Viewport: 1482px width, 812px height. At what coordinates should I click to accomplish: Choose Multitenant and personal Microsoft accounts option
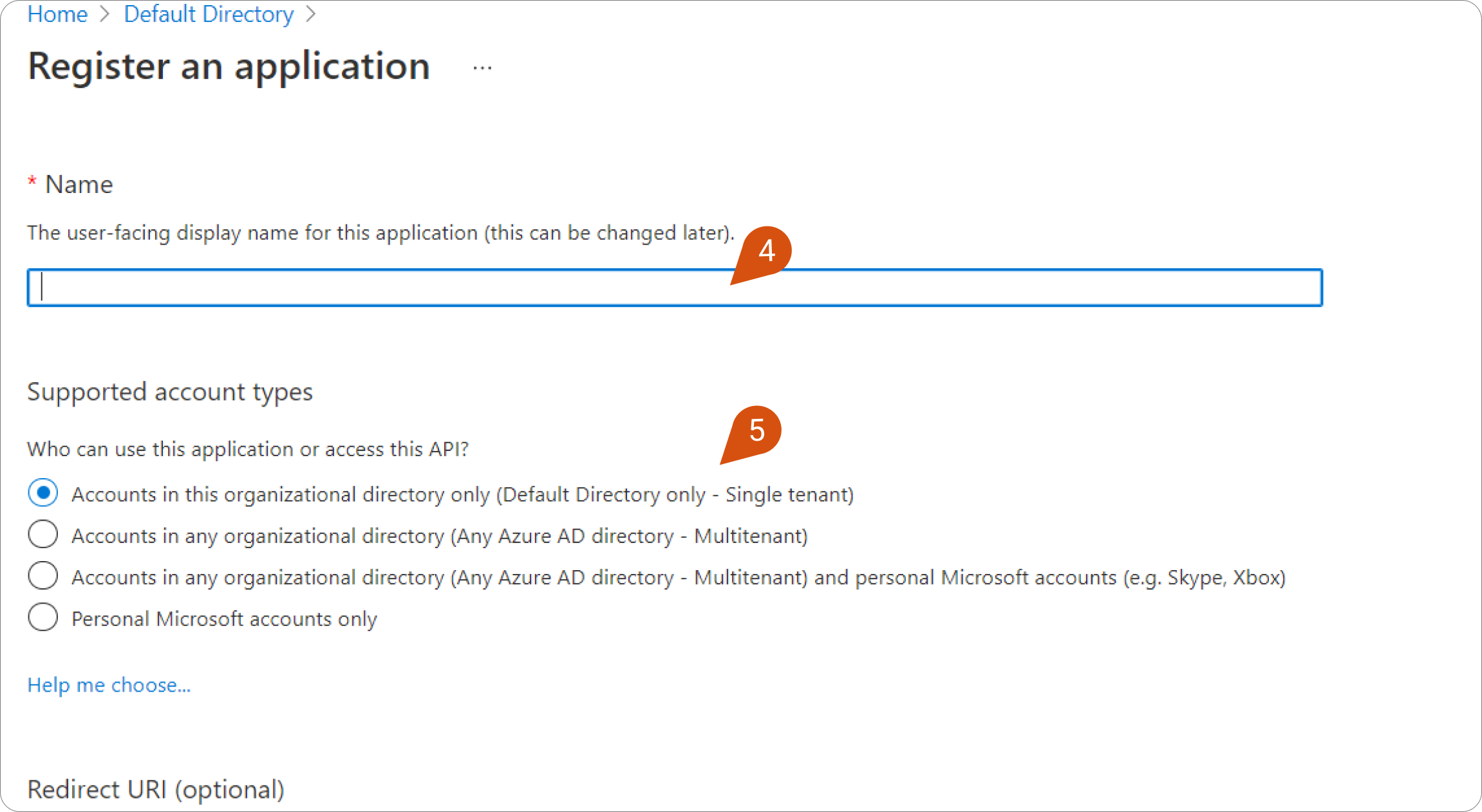click(x=43, y=576)
